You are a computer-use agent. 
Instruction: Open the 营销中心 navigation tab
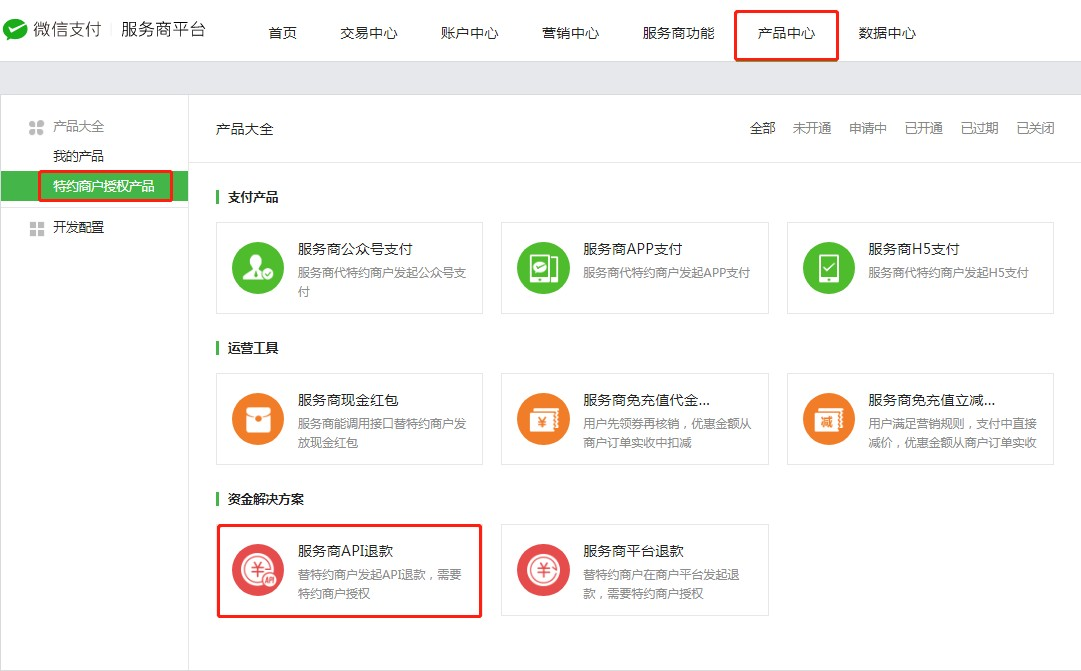click(570, 33)
